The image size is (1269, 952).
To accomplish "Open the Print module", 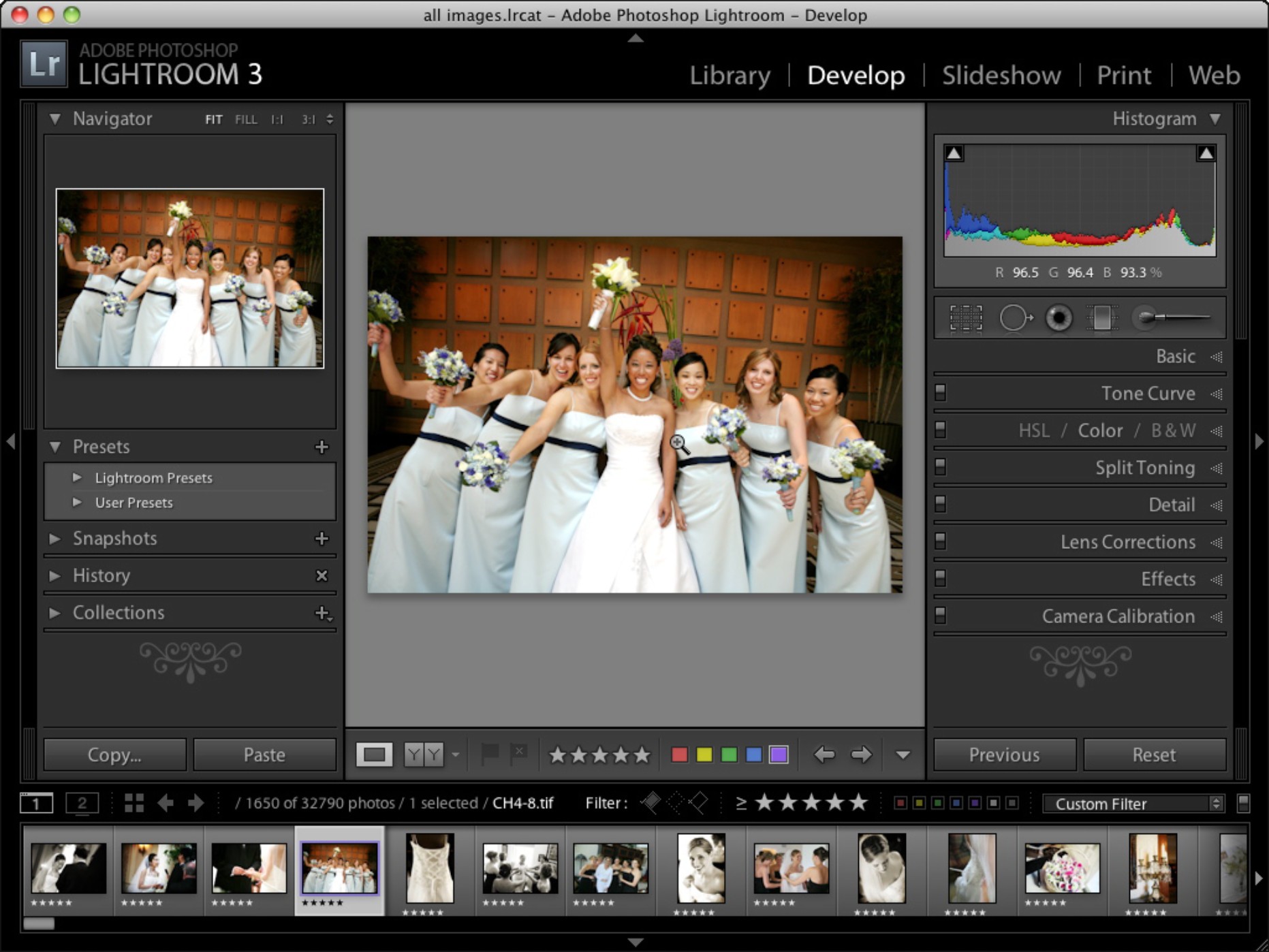I will click(x=1124, y=75).
